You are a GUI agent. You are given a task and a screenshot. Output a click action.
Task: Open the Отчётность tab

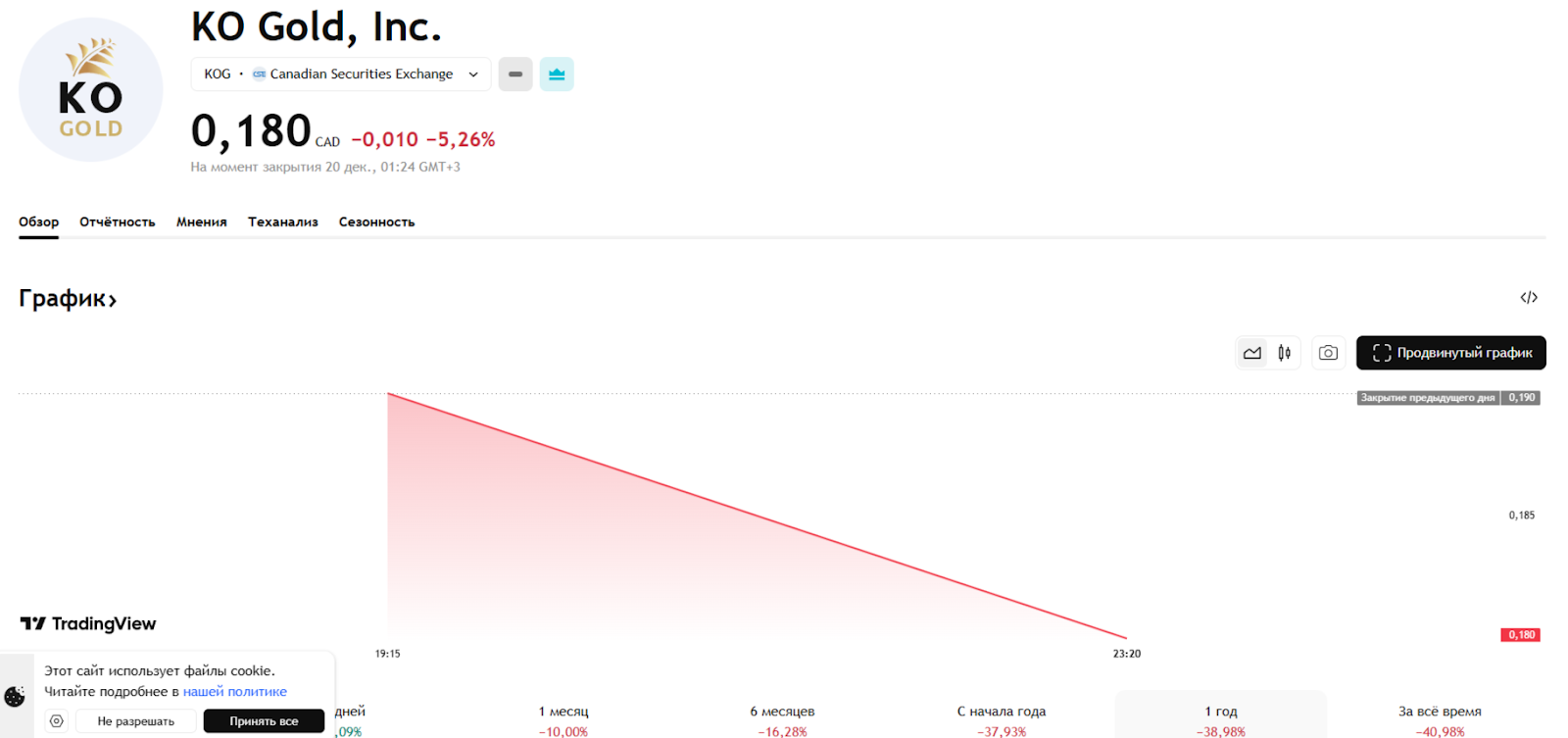[x=118, y=222]
